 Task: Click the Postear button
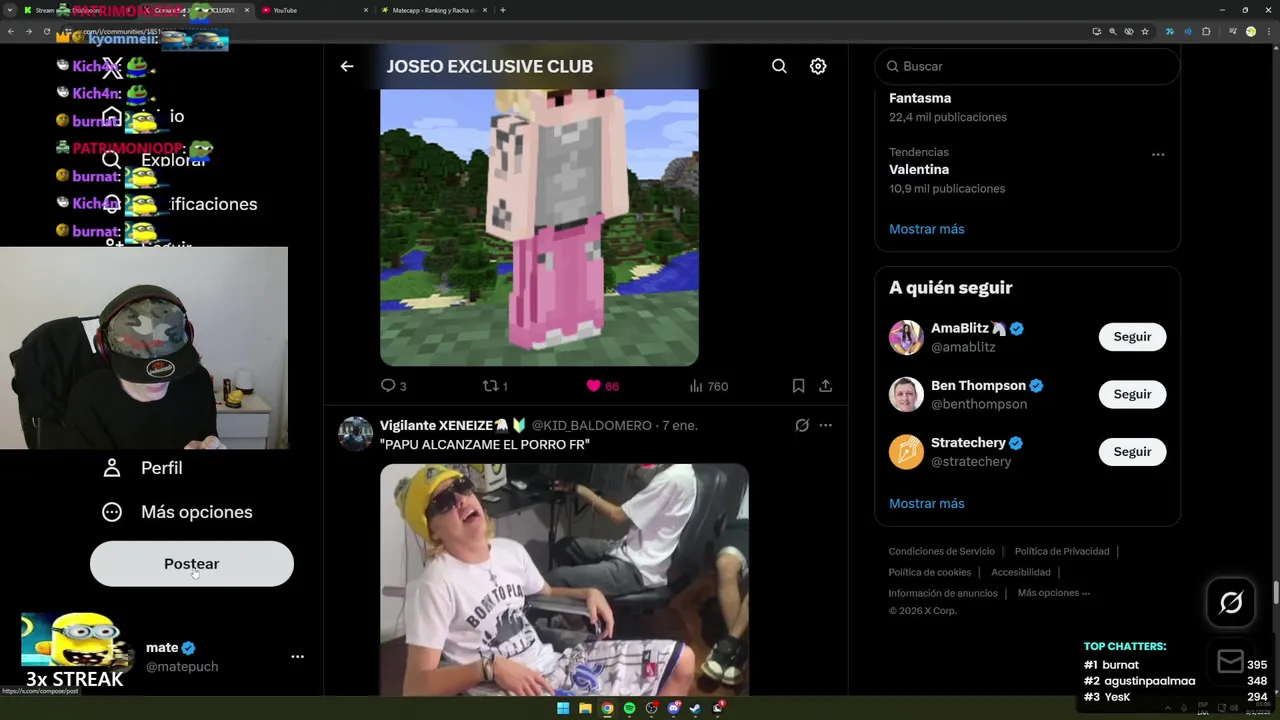(x=192, y=564)
